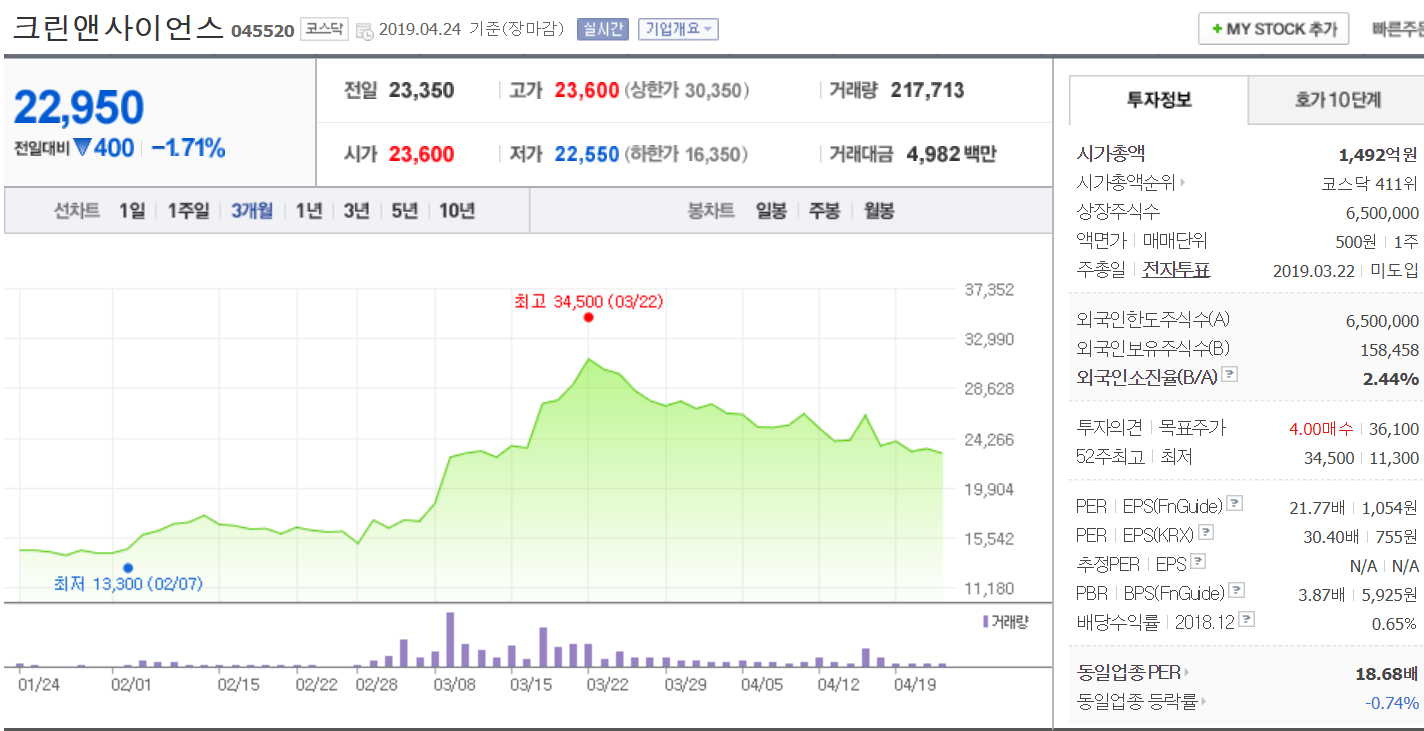Click the purple 거래량 legend marker
Viewport: 1424px width, 731px height.
coord(985,621)
